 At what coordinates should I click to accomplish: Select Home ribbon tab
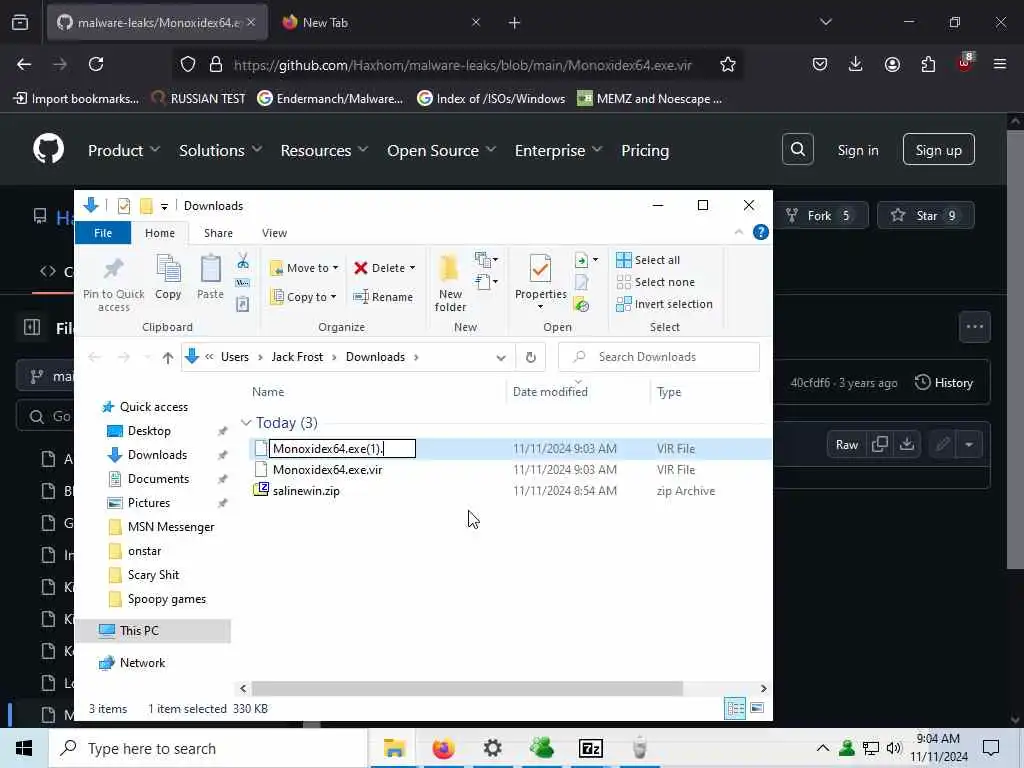click(160, 233)
